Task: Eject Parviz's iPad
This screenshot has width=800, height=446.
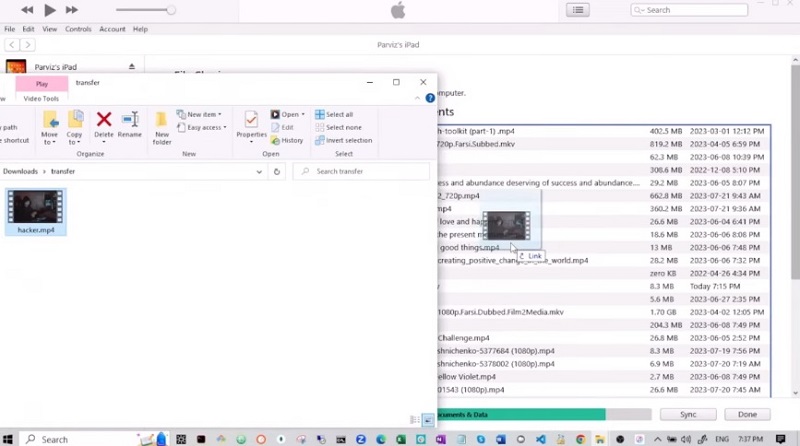Action: (x=132, y=66)
